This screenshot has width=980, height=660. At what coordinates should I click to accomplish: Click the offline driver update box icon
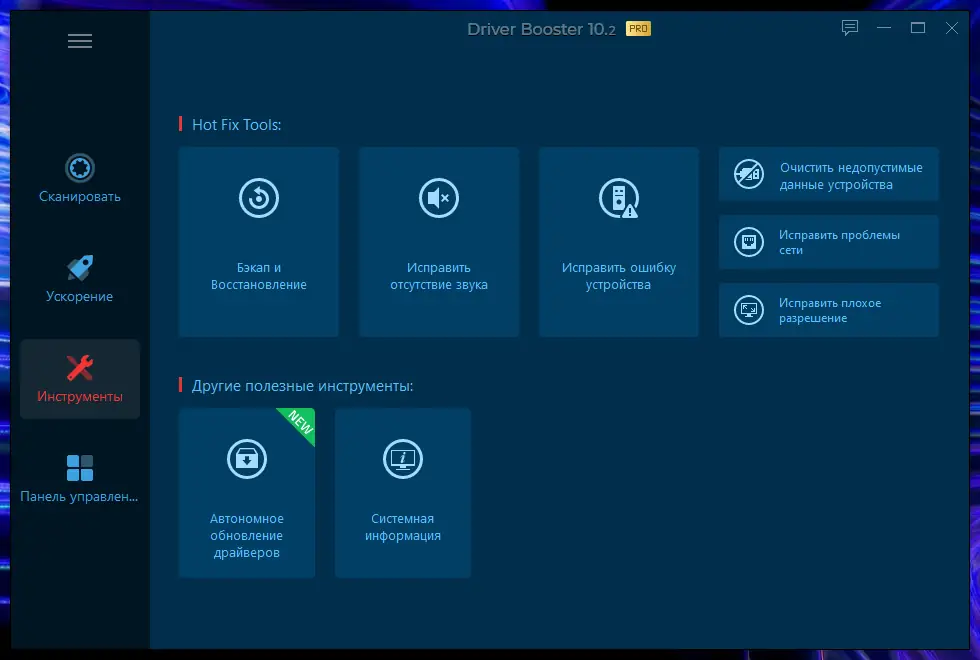pyautogui.click(x=247, y=459)
